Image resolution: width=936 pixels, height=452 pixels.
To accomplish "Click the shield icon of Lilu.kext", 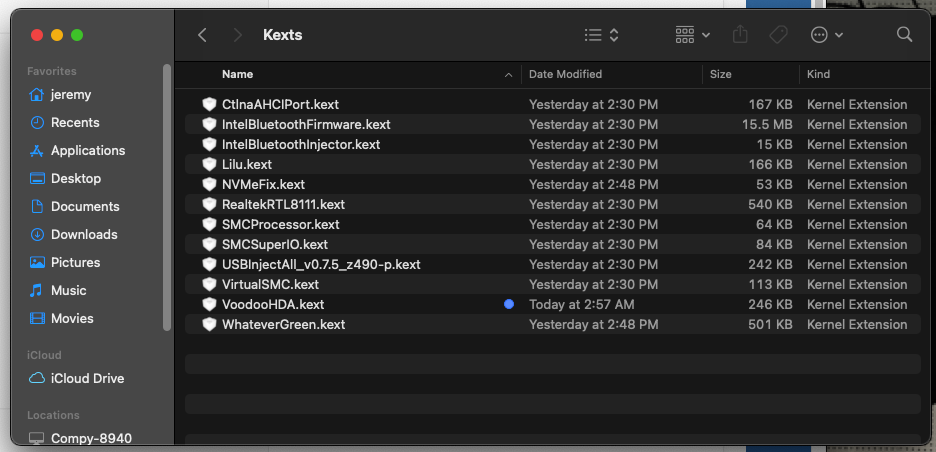I will [209, 164].
